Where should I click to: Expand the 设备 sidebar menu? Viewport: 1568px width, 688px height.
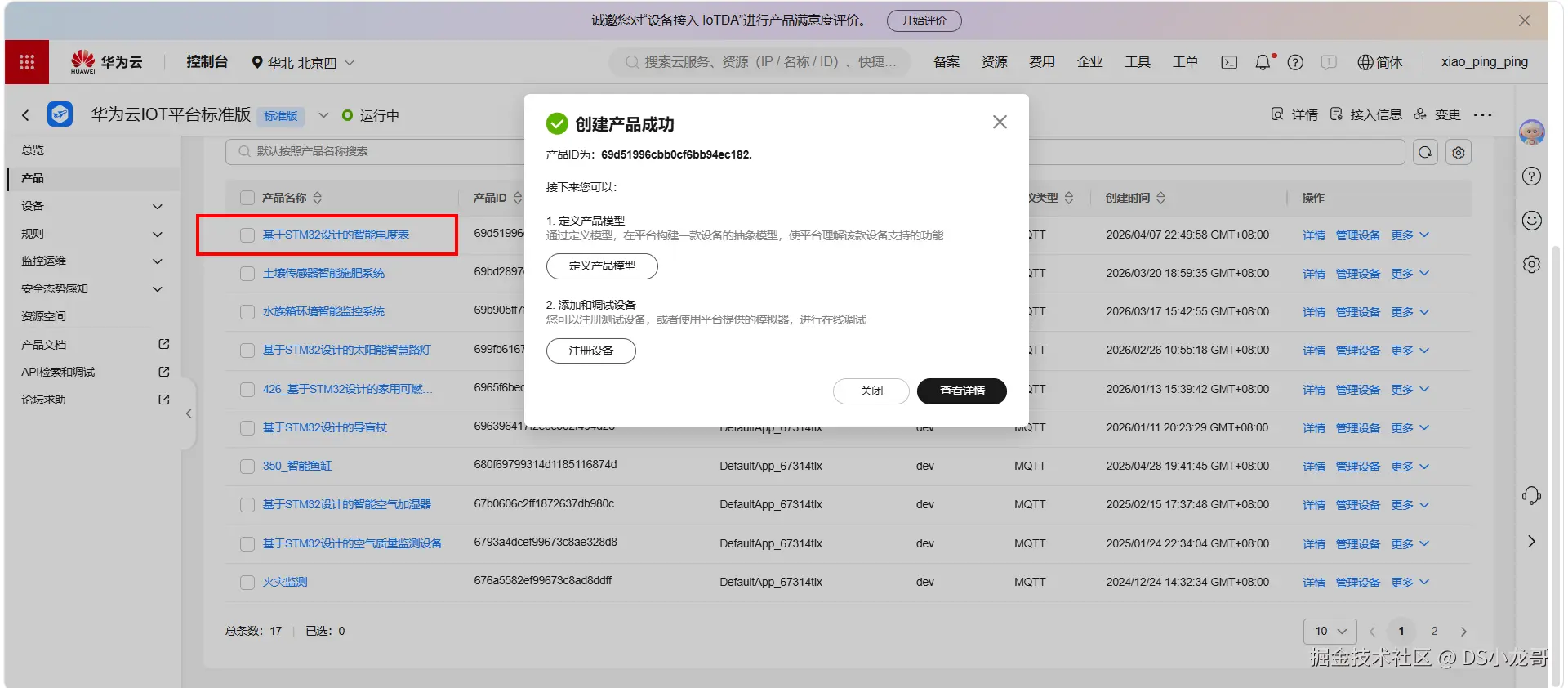click(x=93, y=206)
